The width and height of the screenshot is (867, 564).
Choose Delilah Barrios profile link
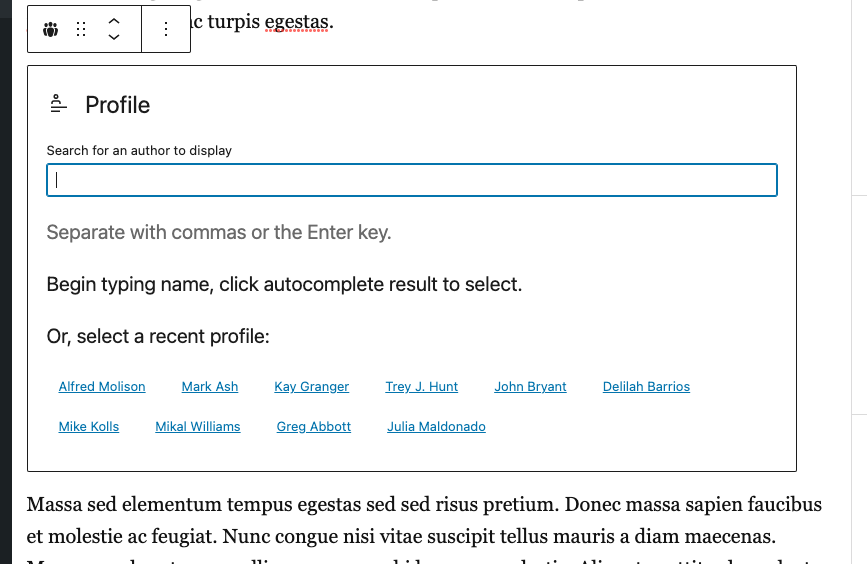[646, 387]
